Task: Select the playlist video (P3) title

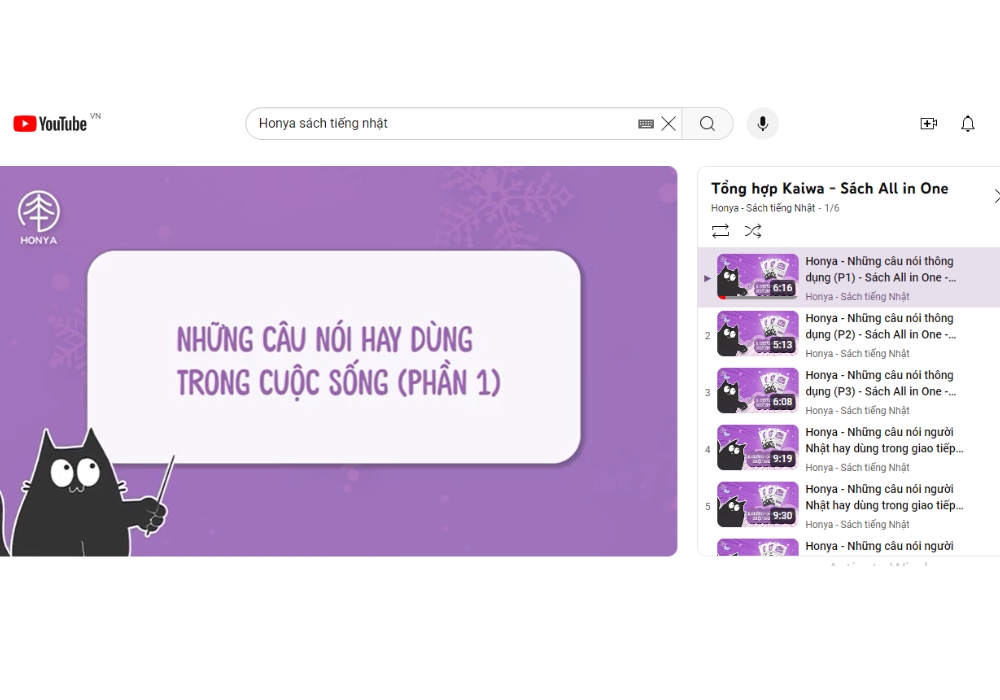Action: click(880, 383)
